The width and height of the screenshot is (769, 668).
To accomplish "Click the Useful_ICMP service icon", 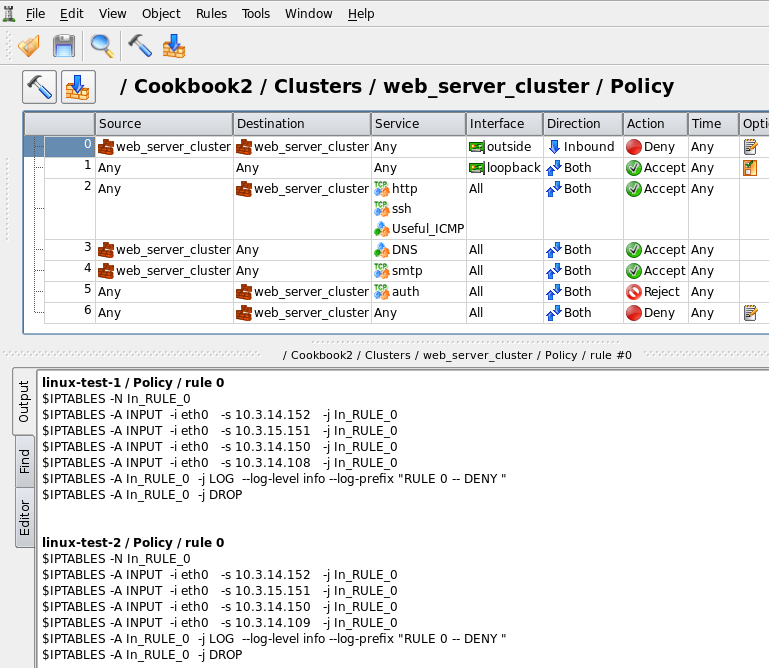I will tap(382, 229).
